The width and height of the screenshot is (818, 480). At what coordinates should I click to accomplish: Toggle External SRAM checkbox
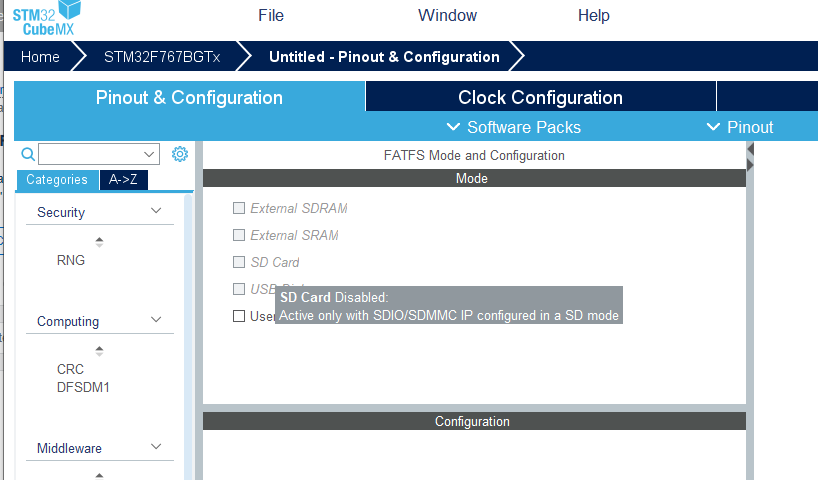(x=238, y=235)
